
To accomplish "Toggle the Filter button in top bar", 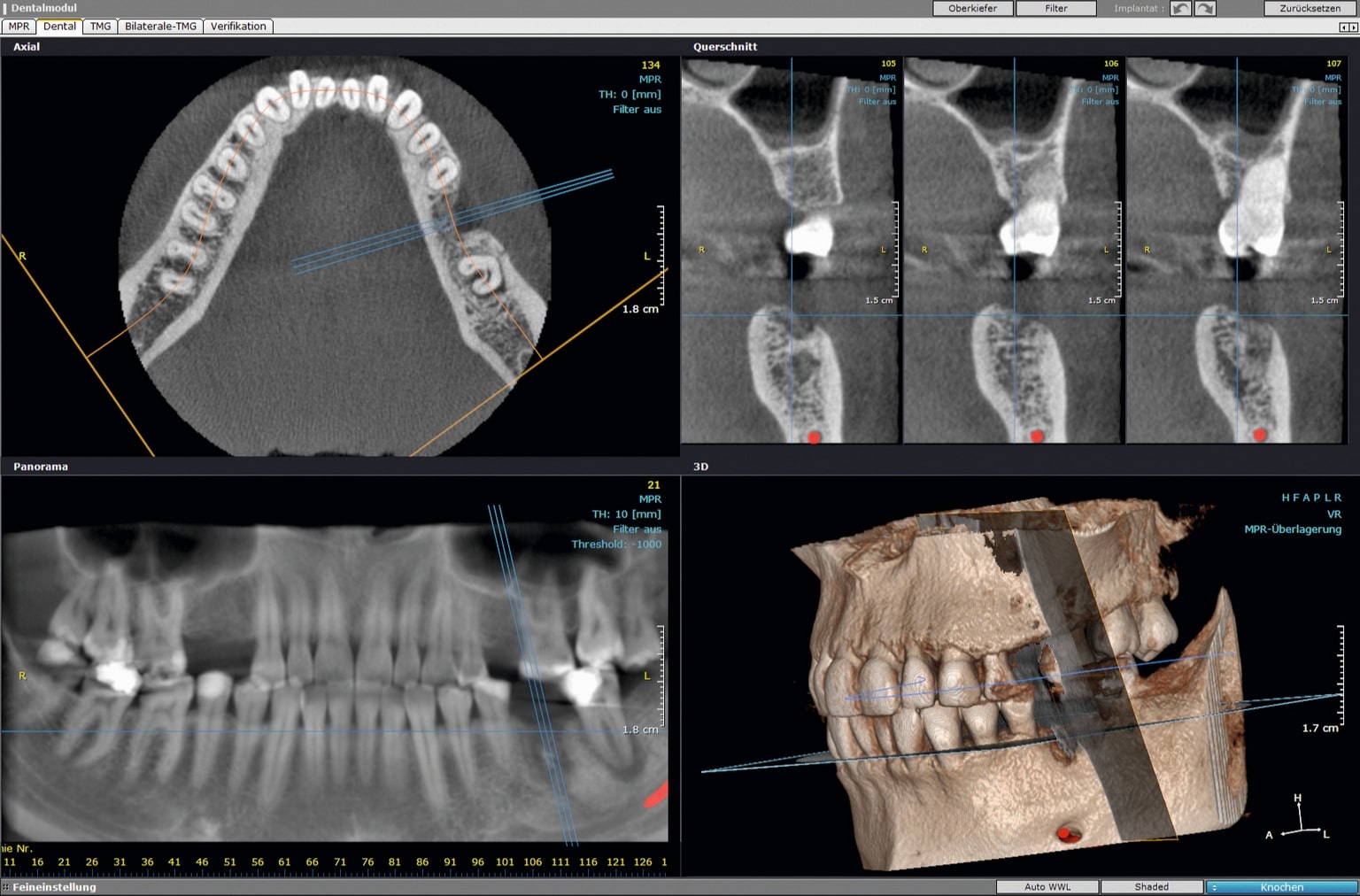I will coord(1055,9).
